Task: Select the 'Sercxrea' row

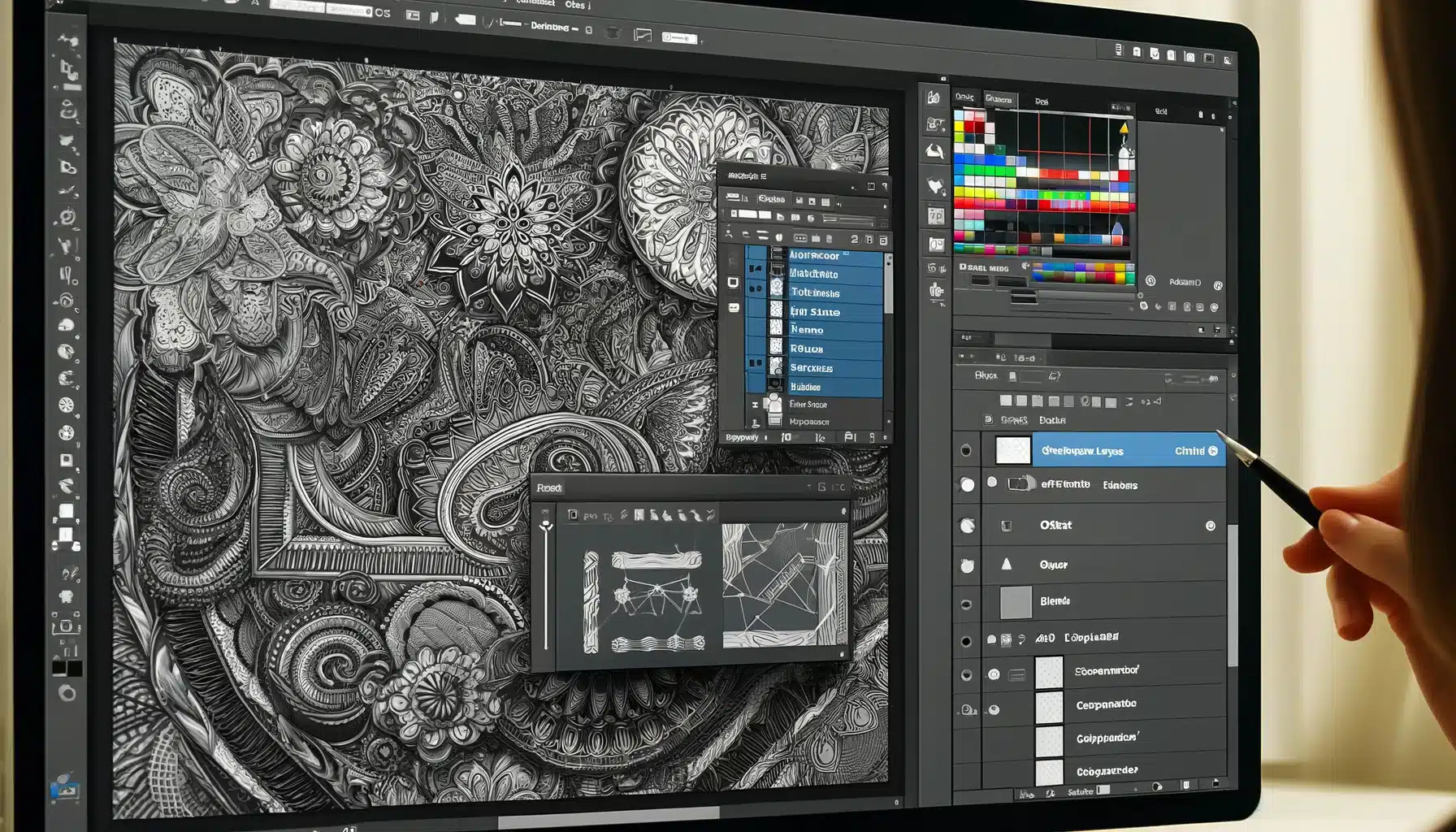Action: 814,368
